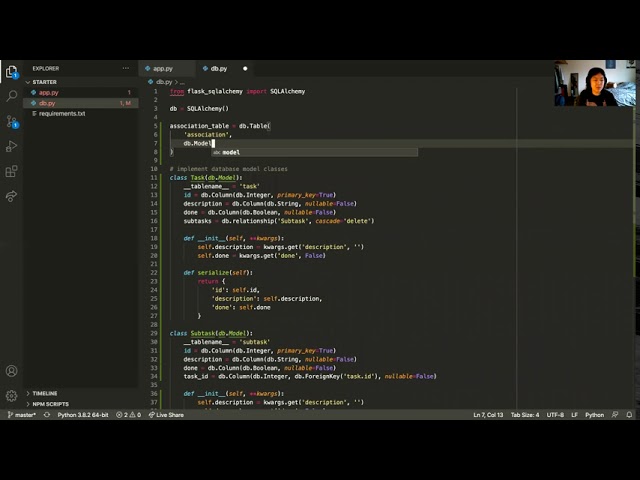Click 'class Task(db.Model):' code line
The image size is (640, 480).
coord(206,178)
